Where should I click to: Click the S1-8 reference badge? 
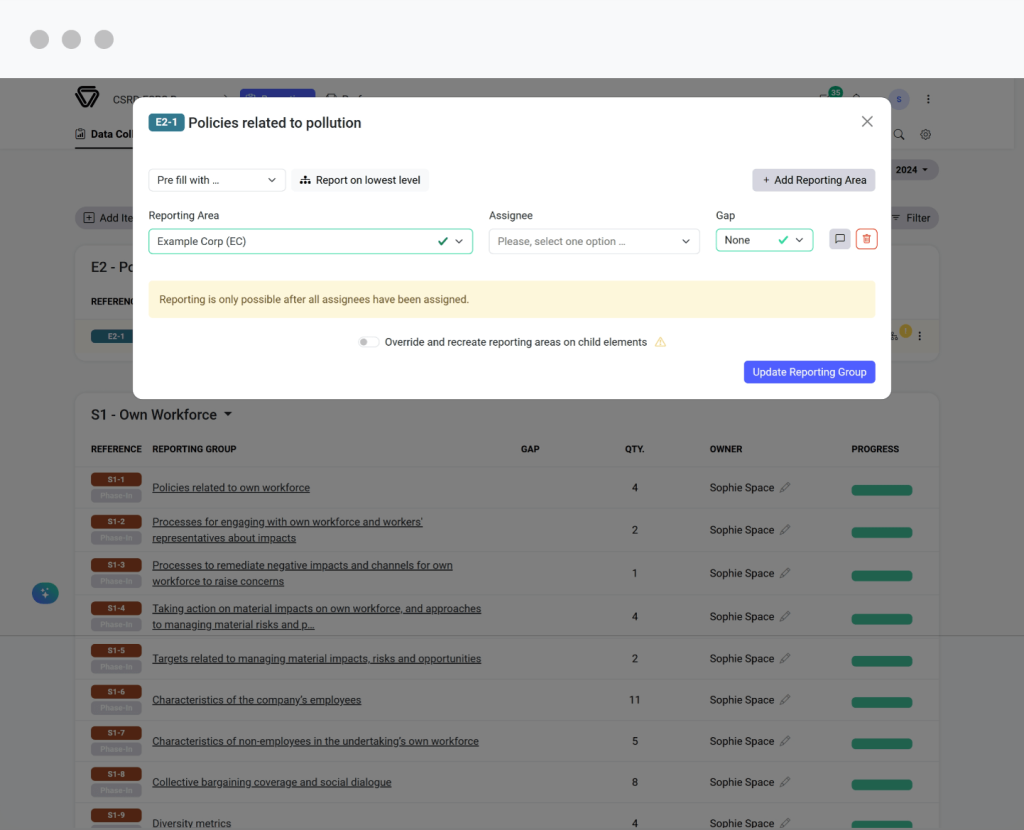click(116, 774)
